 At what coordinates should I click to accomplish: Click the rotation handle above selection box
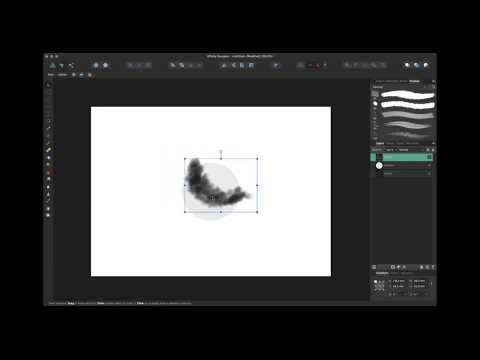[221, 152]
